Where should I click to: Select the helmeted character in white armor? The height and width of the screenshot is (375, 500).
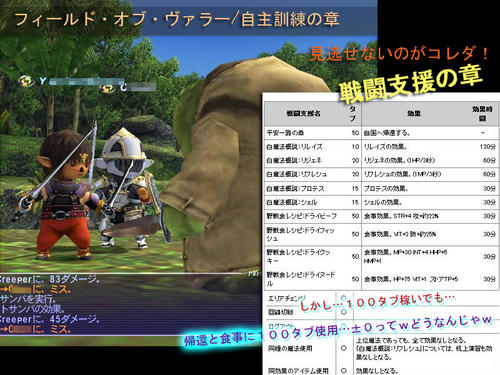(128, 187)
